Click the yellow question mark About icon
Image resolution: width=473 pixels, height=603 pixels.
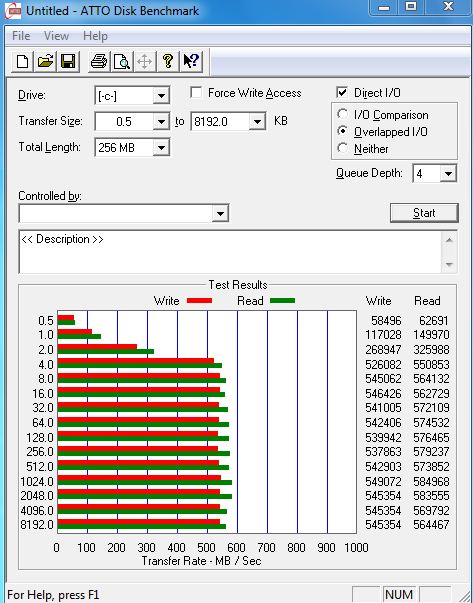168,62
